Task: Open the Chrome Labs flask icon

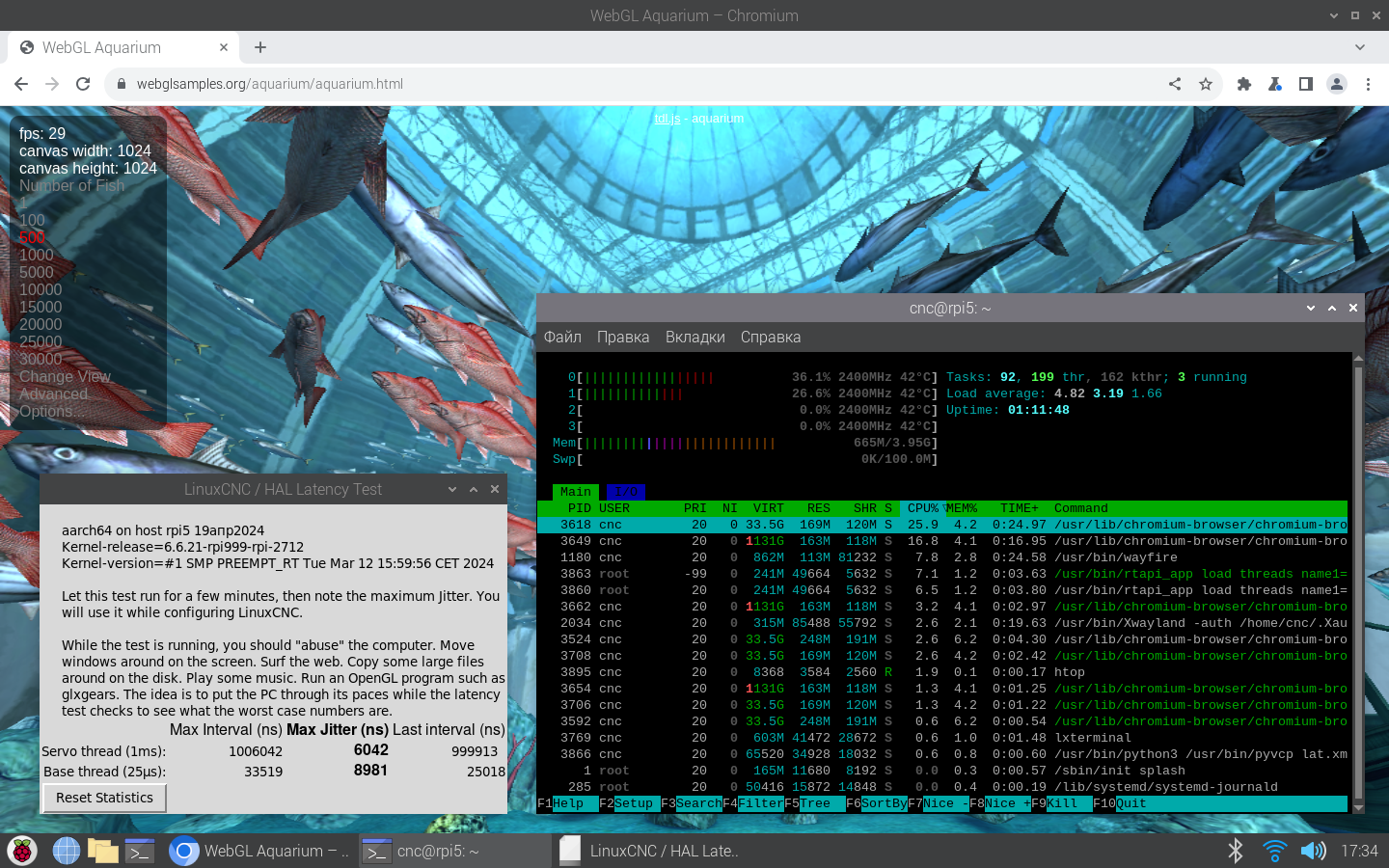Action: 1275,84
